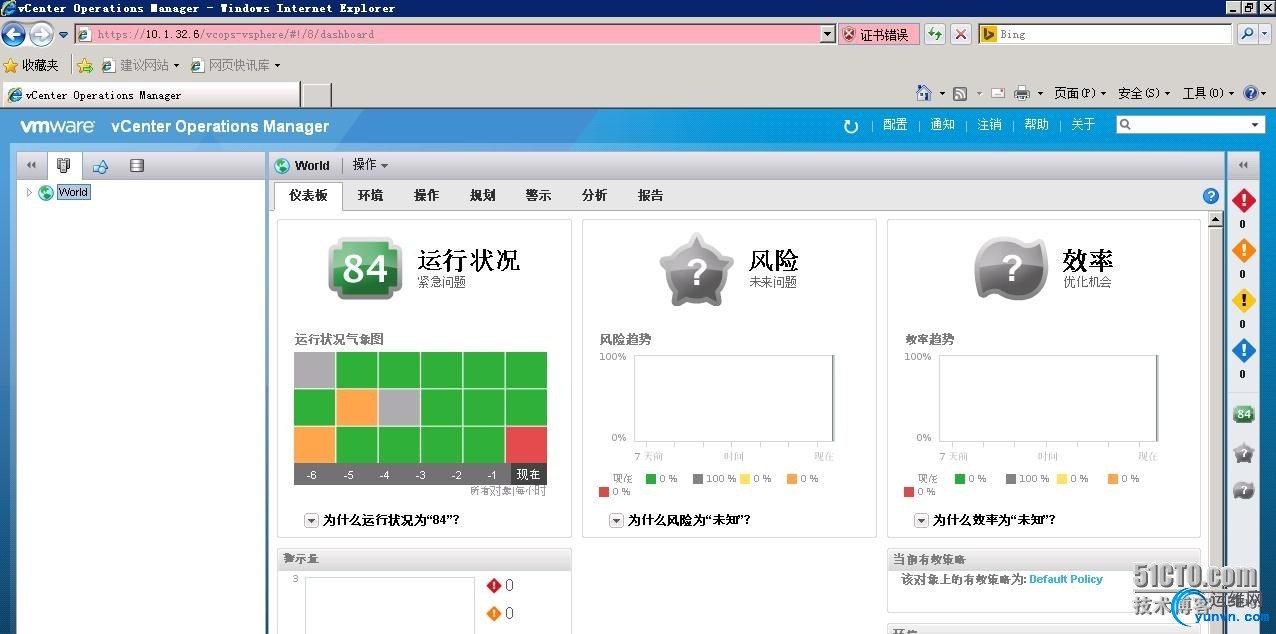Open the 安全(S) safety menu
The width and height of the screenshot is (1276, 634).
tap(1144, 93)
